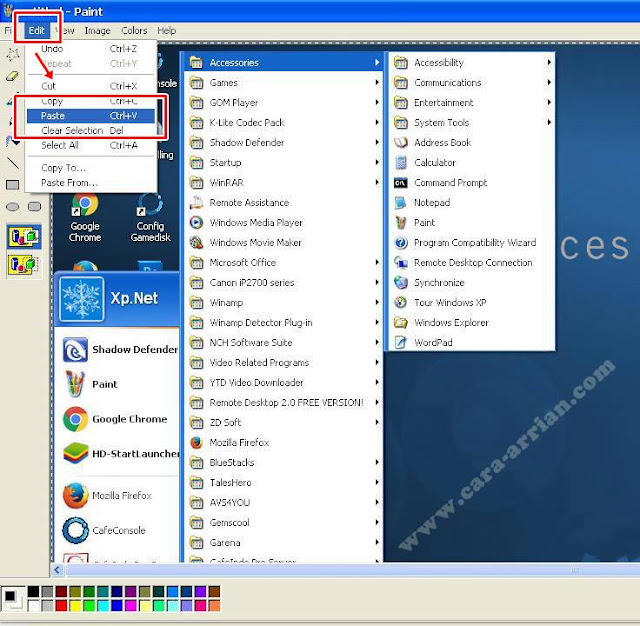Screen dimensions: 640x626
Task: Click the Synchronize icon
Action: pyautogui.click(x=401, y=282)
